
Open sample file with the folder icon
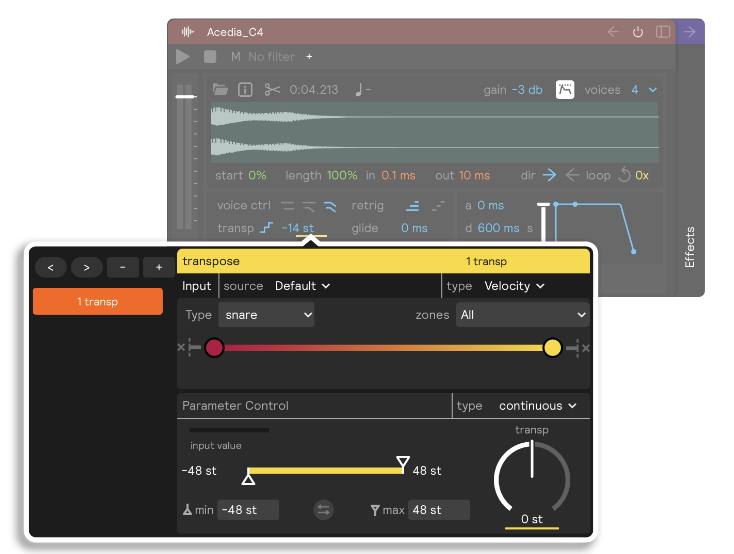click(x=220, y=89)
